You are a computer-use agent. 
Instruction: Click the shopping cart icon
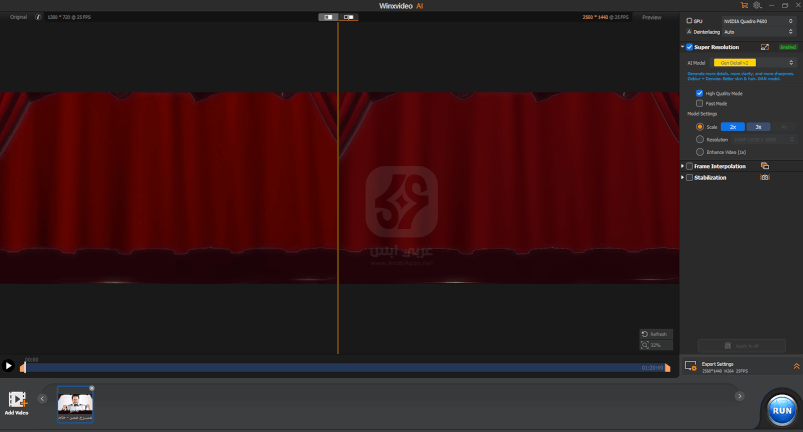click(744, 5)
